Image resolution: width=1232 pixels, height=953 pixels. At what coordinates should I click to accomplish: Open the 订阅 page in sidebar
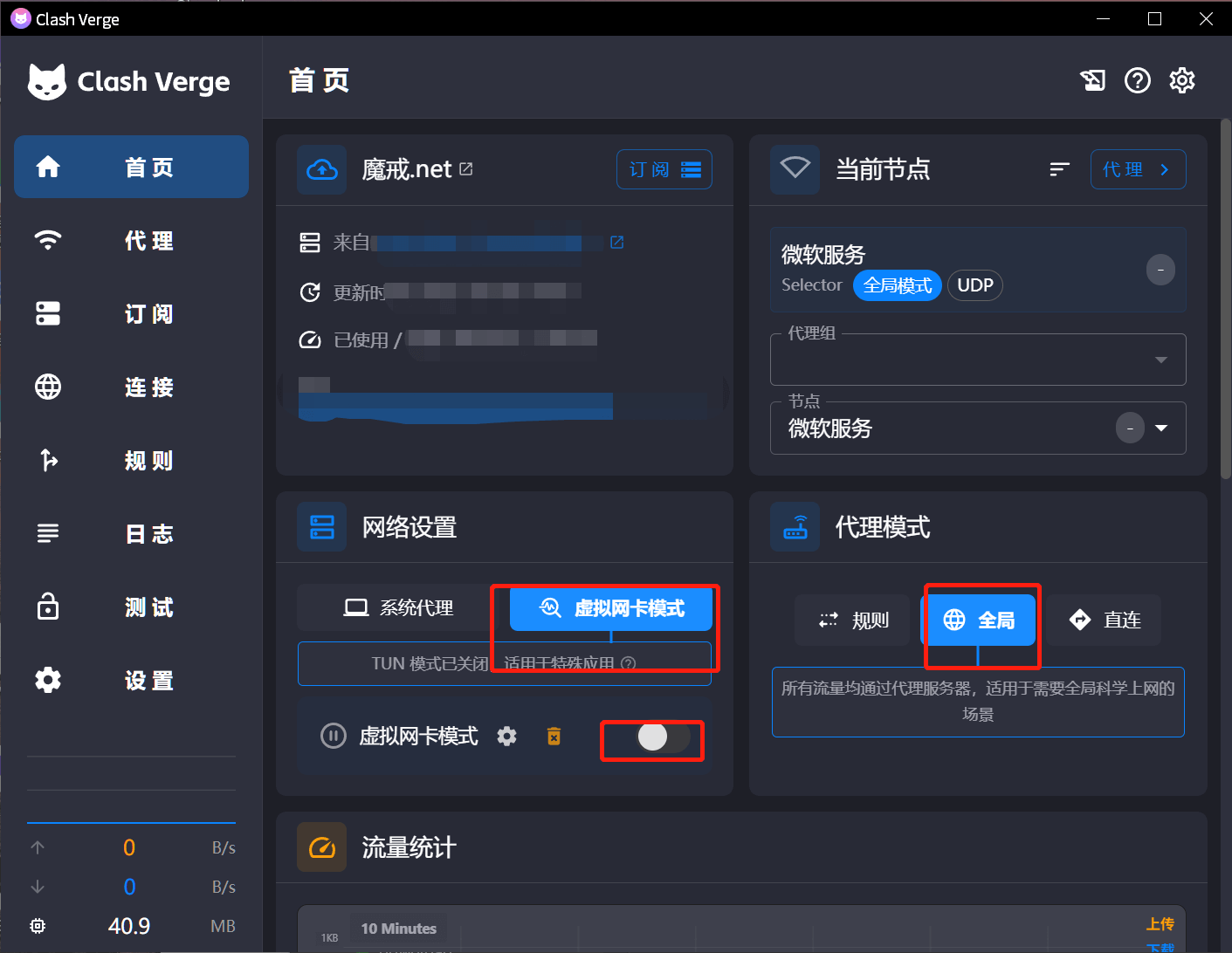[131, 313]
